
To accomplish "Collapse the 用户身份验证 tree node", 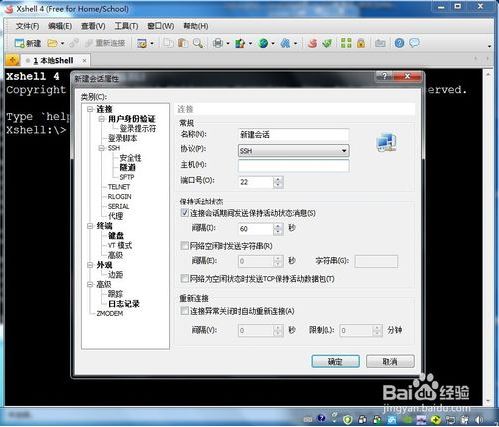I will [x=101, y=119].
